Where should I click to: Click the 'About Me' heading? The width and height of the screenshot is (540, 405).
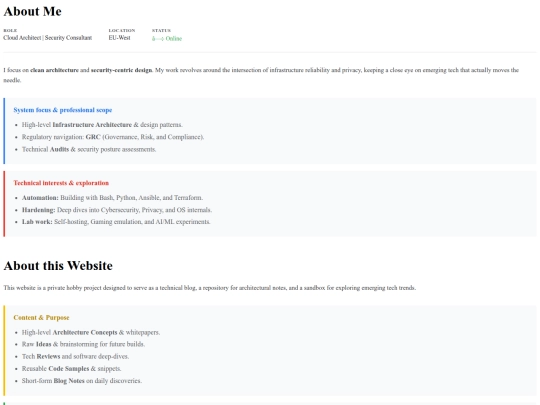point(32,11)
